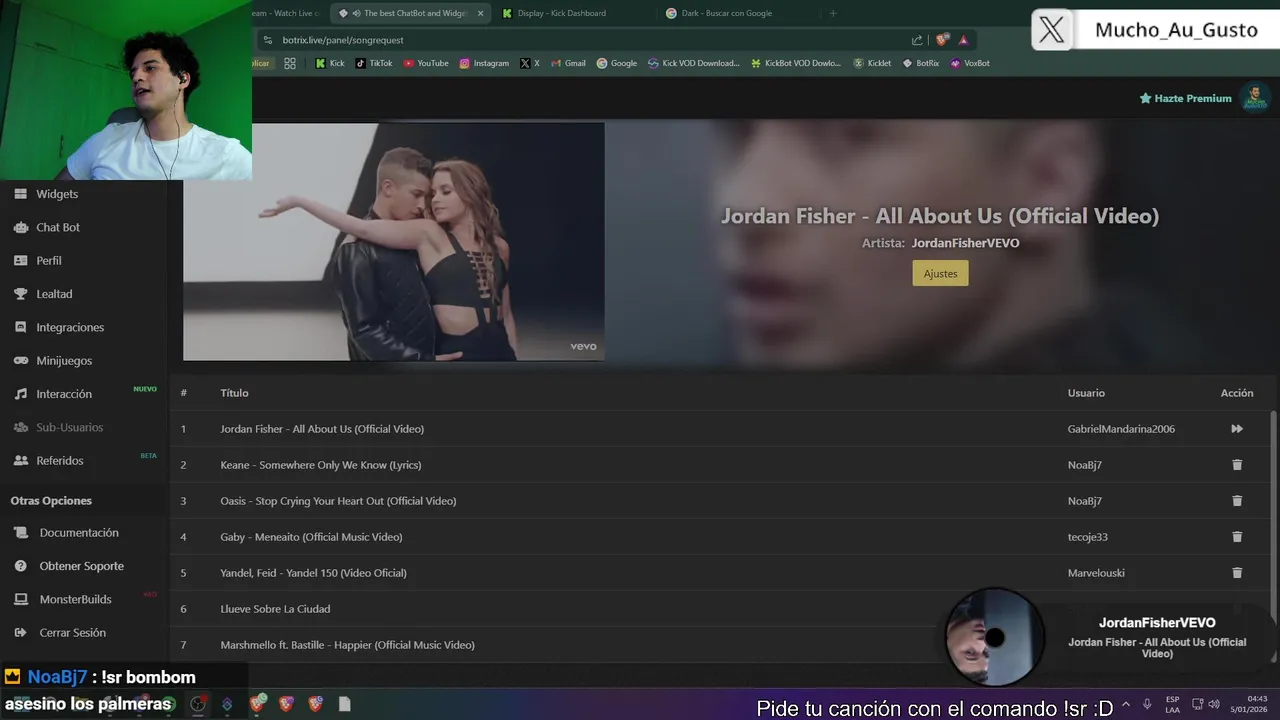The height and width of the screenshot is (720, 1280).
Task: Open the X bookmark
Action: point(530,63)
